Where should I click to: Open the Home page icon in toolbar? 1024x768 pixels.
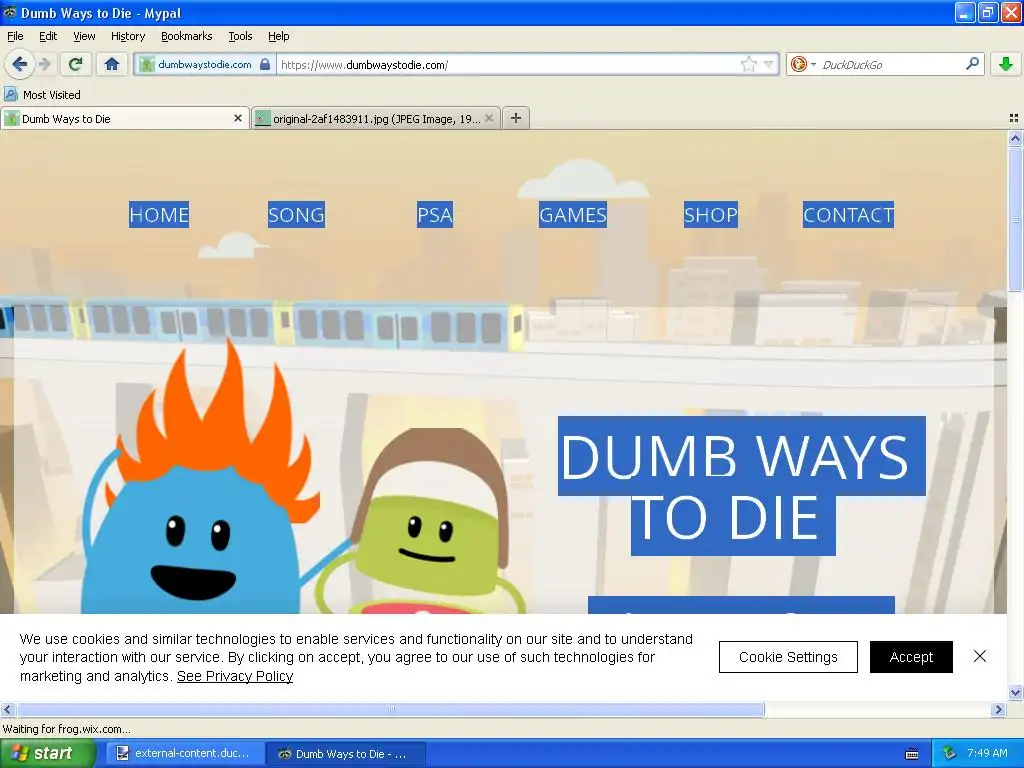point(112,64)
